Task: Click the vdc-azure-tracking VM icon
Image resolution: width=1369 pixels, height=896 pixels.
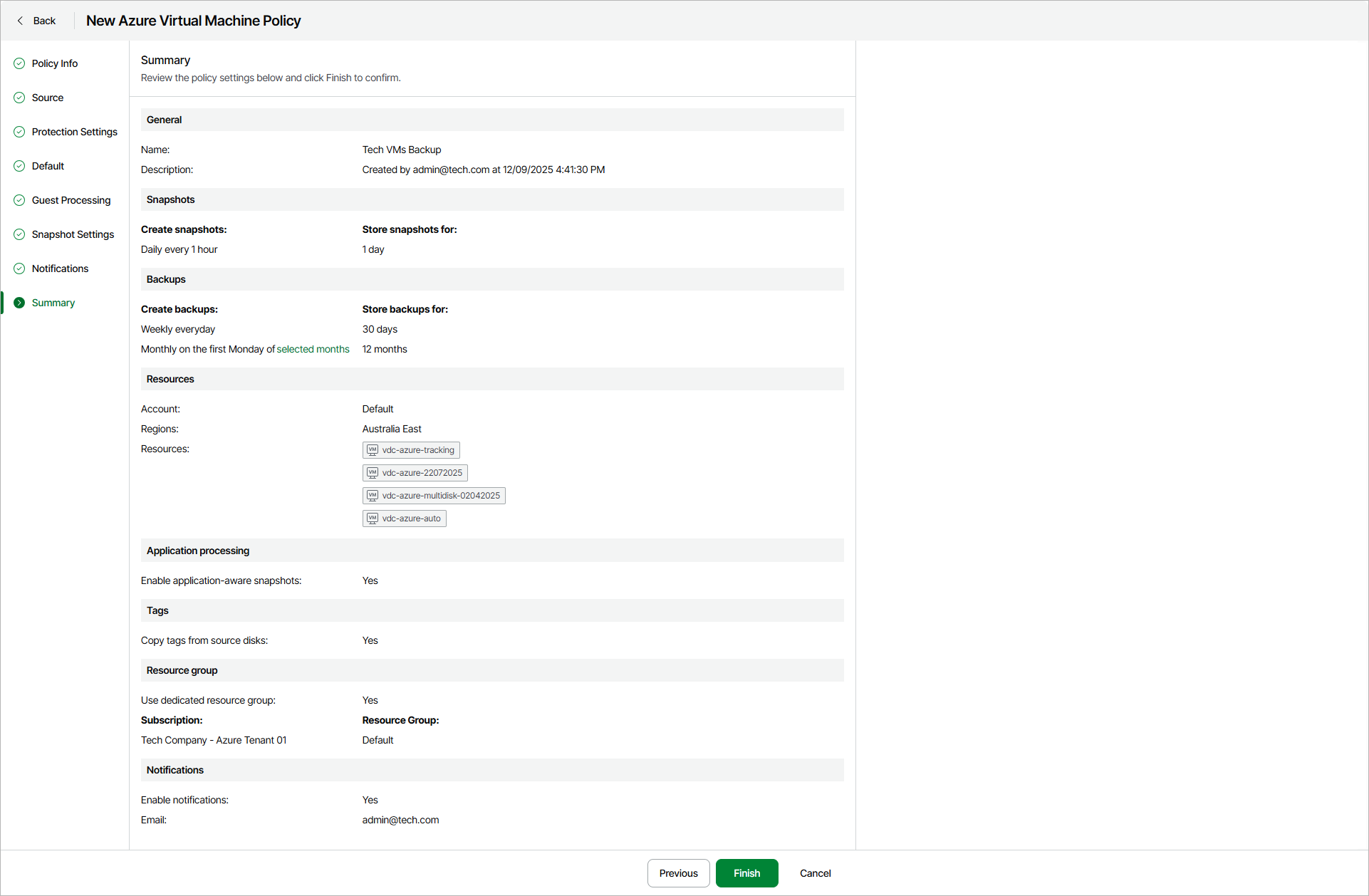Action: pos(373,450)
